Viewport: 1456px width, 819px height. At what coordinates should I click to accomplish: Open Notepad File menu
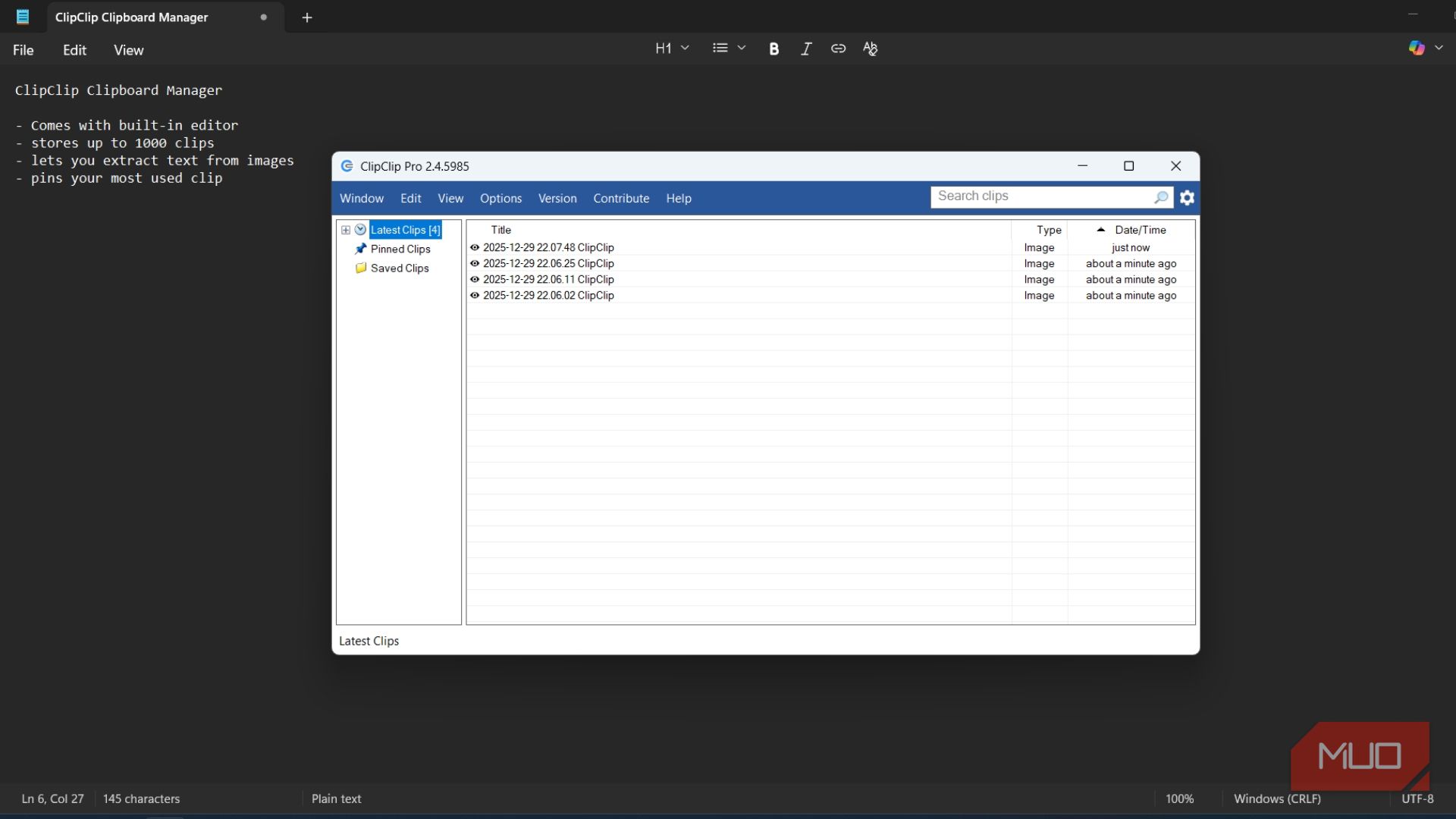pos(24,50)
